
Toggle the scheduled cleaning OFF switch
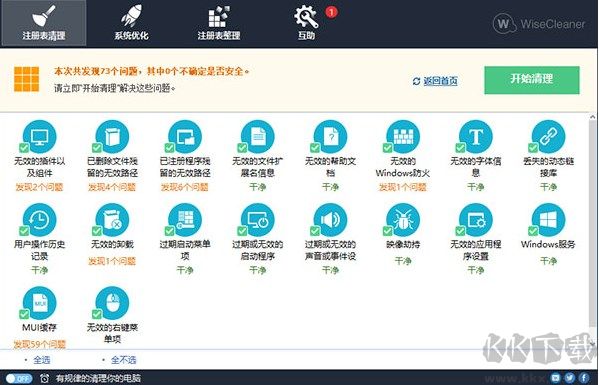pyautogui.click(x=19, y=379)
